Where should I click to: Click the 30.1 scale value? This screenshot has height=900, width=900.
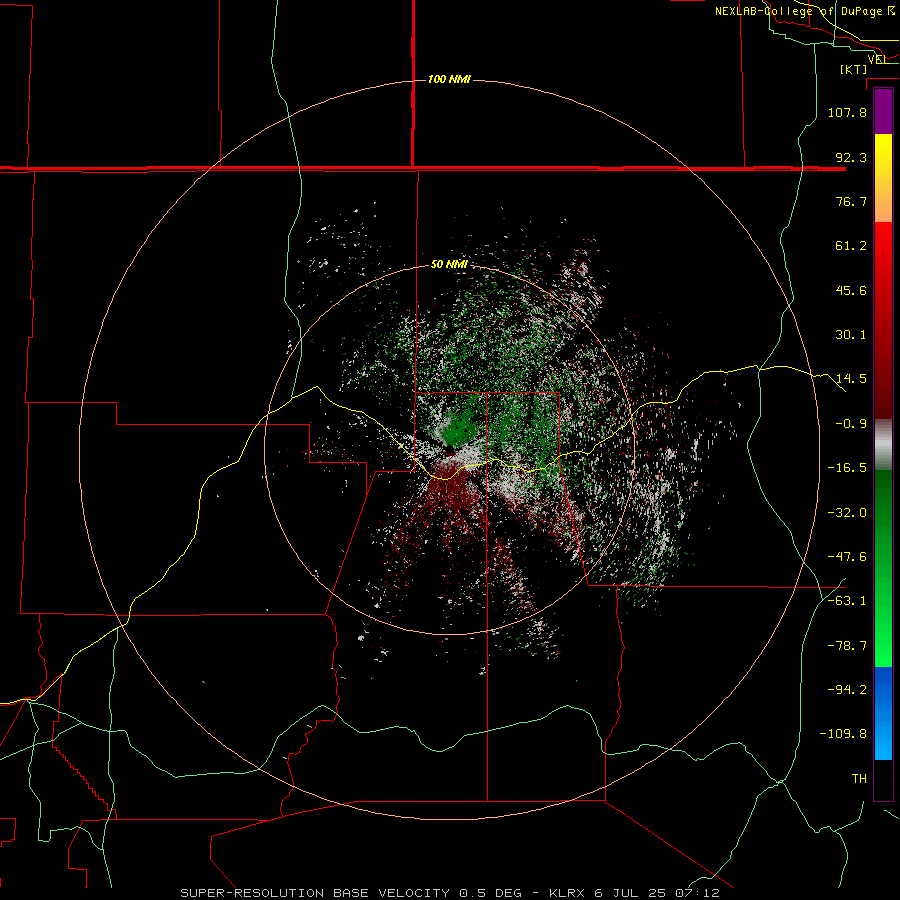tap(851, 335)
